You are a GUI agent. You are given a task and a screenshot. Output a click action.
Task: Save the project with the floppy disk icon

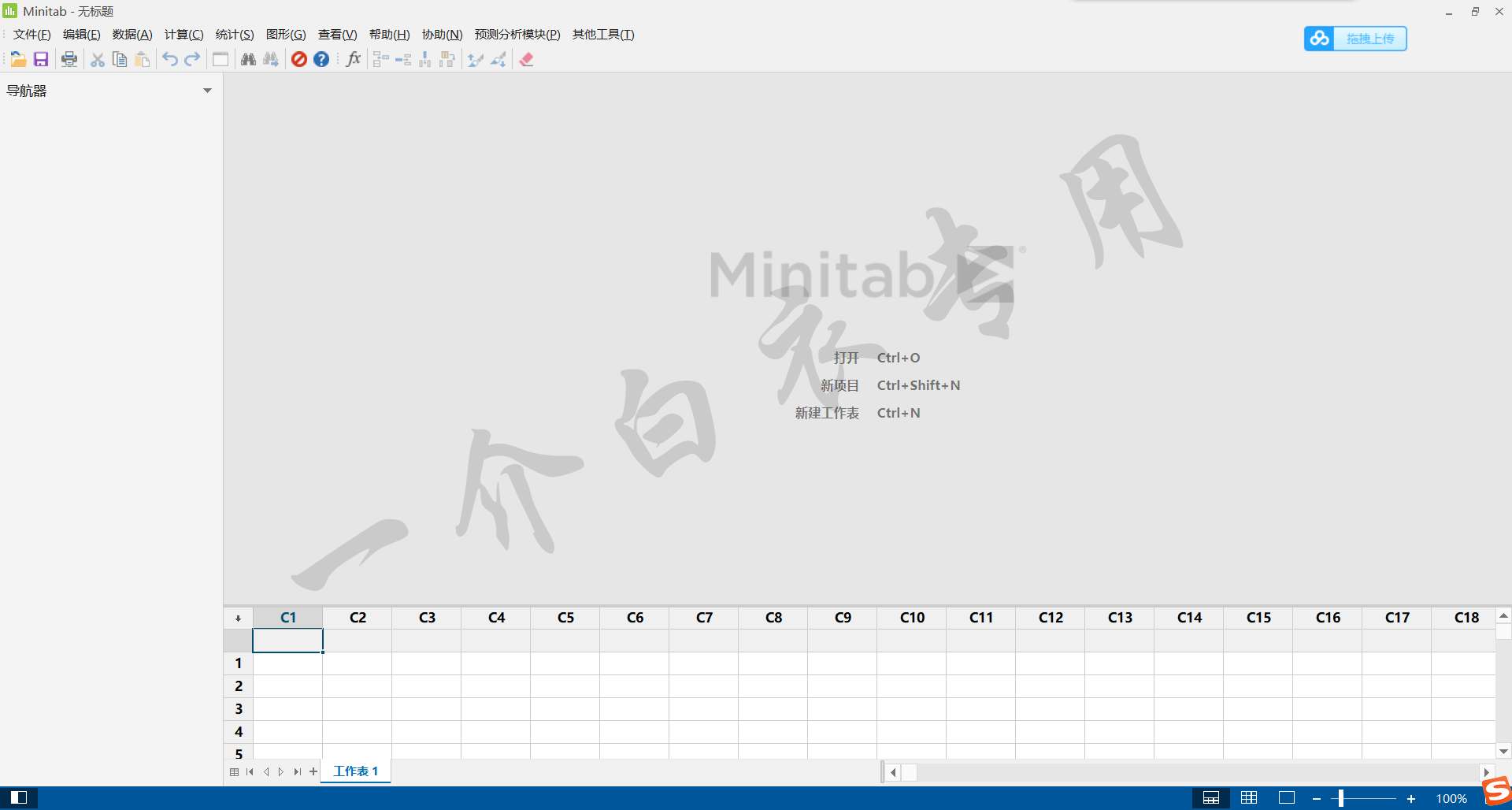click(41, 59)
